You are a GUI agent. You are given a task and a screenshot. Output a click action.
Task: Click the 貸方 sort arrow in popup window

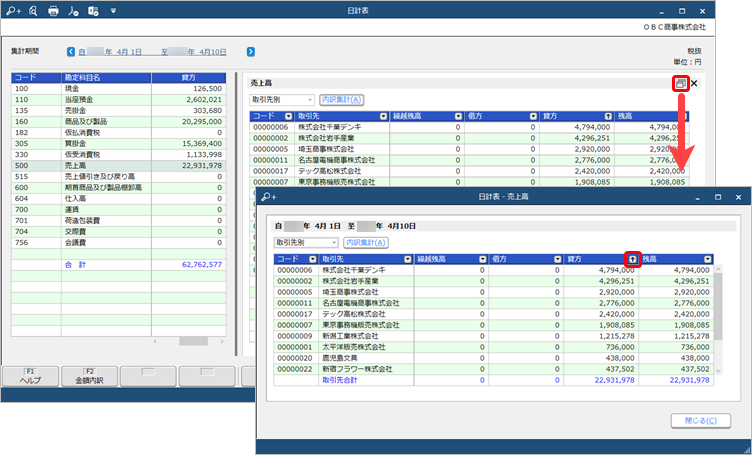633,259
